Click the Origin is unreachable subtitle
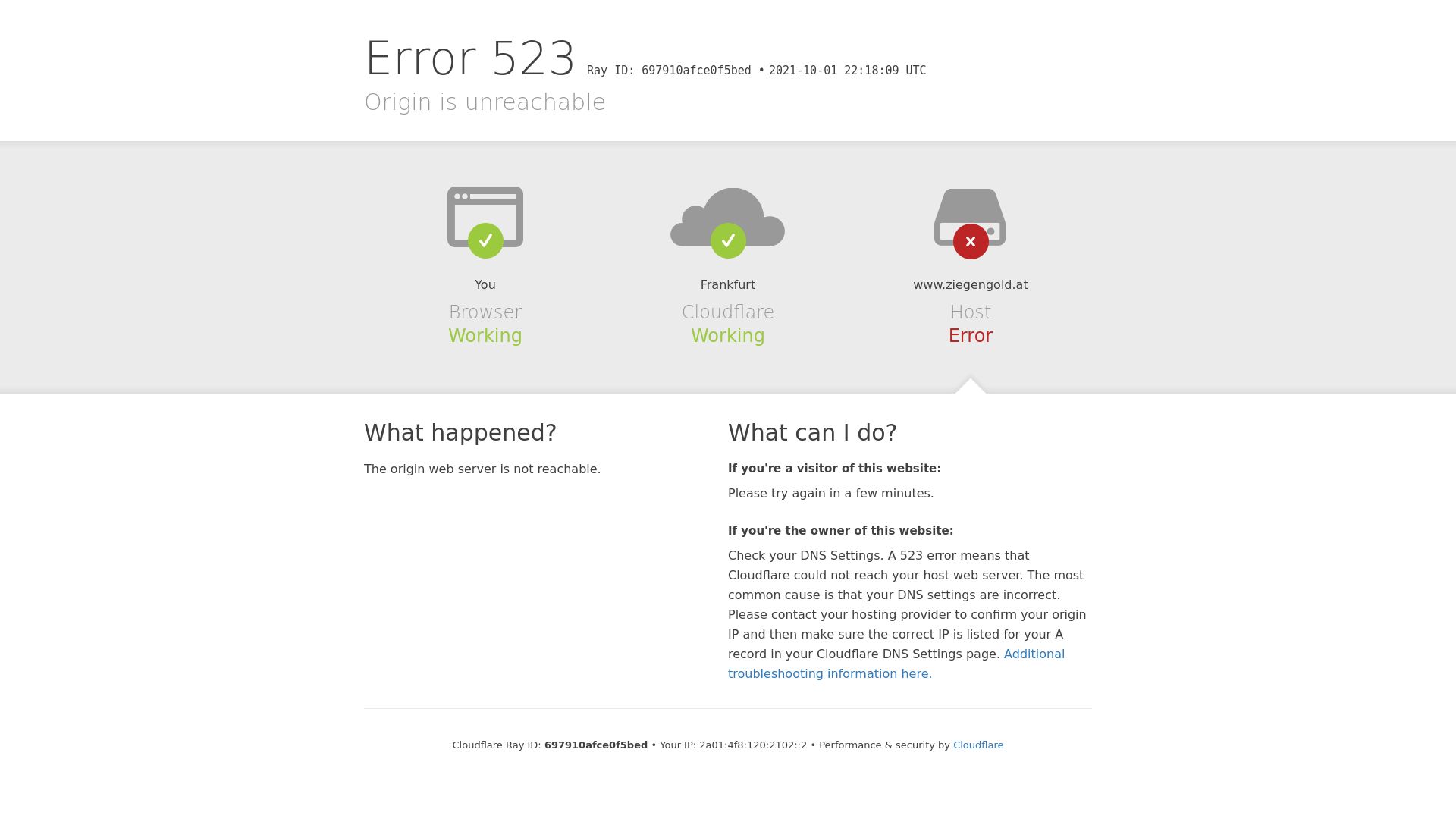The image size is (1456, 819). click(x=485, y=102)
